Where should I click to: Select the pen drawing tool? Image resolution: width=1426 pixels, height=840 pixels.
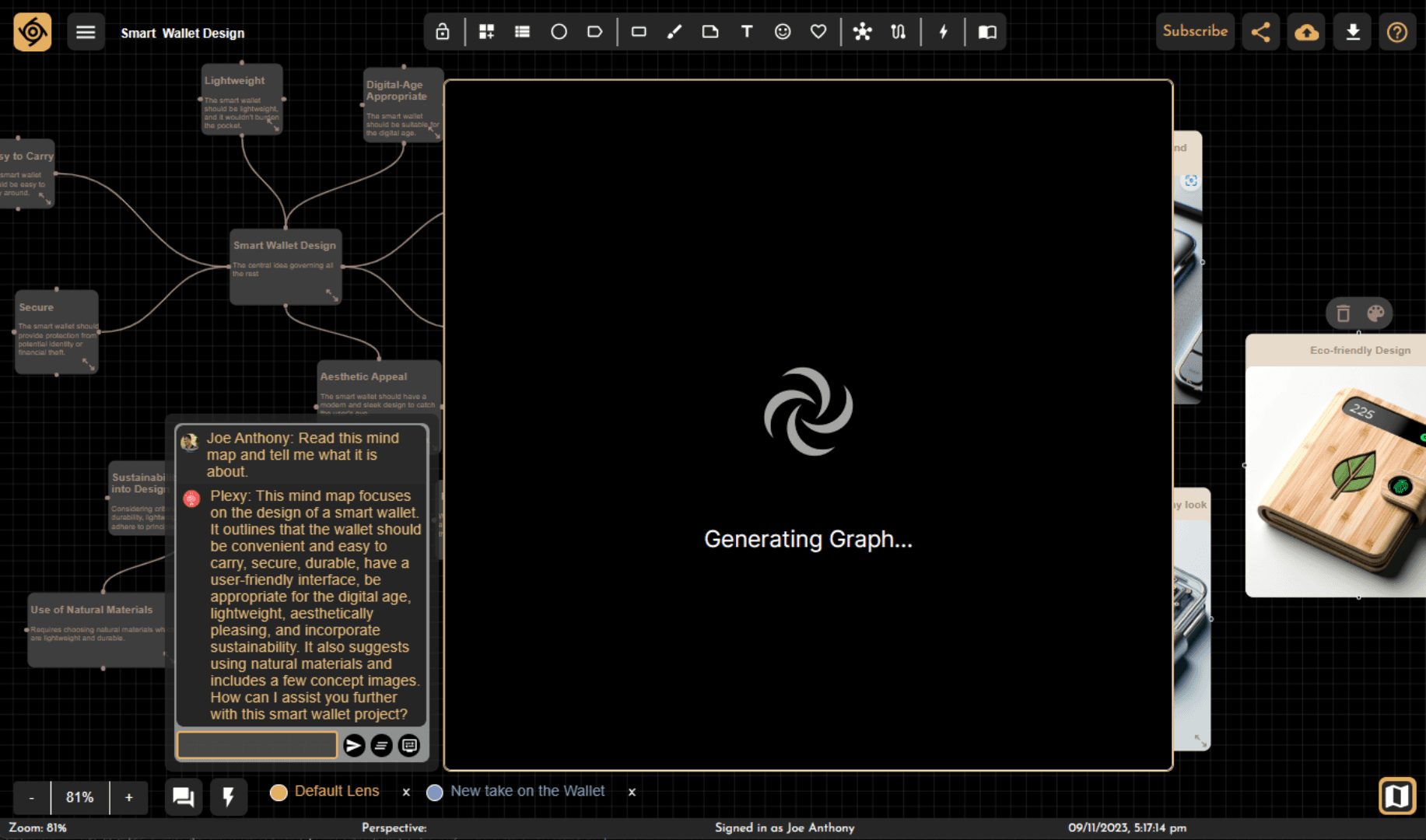tap(674, 32)
